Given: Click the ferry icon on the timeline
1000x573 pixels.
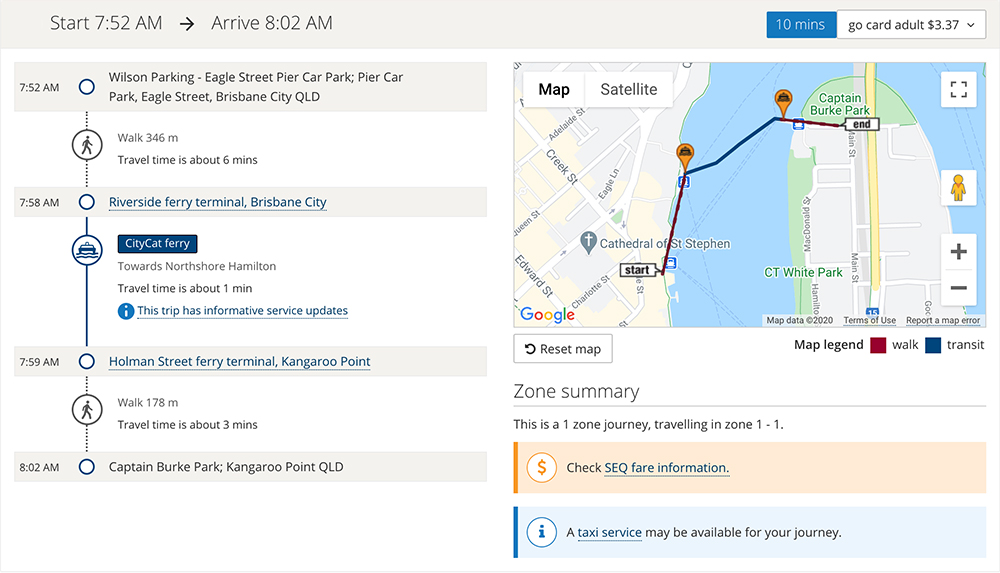Looking at the screenshot, I should (87, 251).
